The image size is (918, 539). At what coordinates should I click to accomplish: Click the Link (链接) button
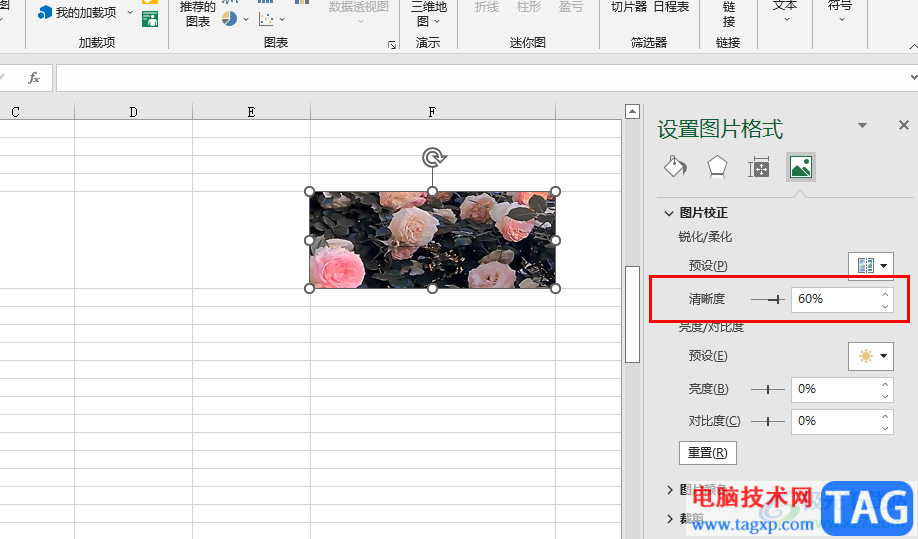[x=728, y=14]
